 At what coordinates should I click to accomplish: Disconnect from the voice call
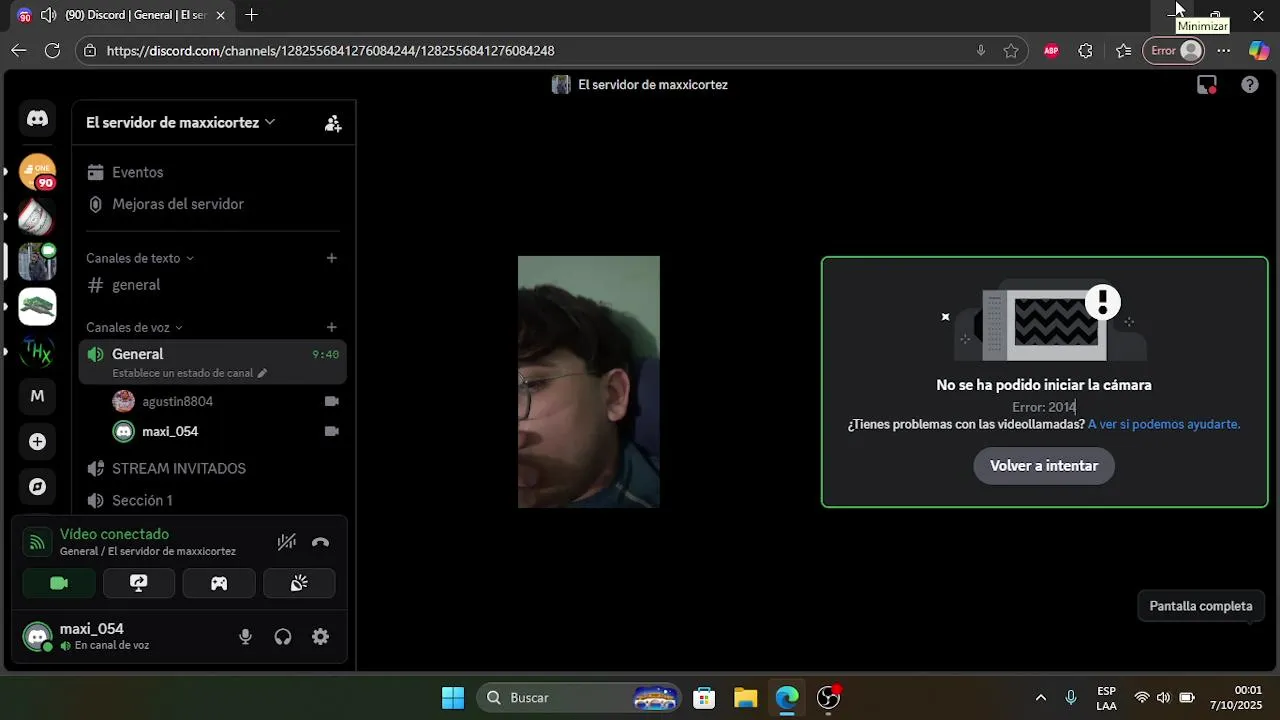320,542
